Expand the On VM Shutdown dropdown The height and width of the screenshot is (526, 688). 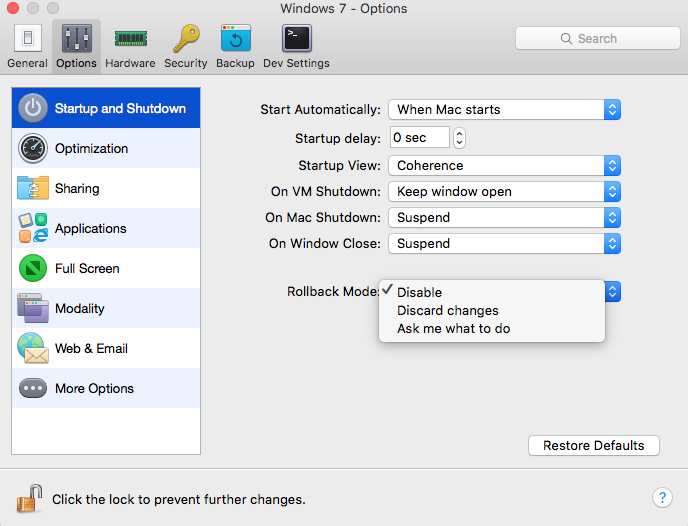pyautogui.click(x=504, y=192)
